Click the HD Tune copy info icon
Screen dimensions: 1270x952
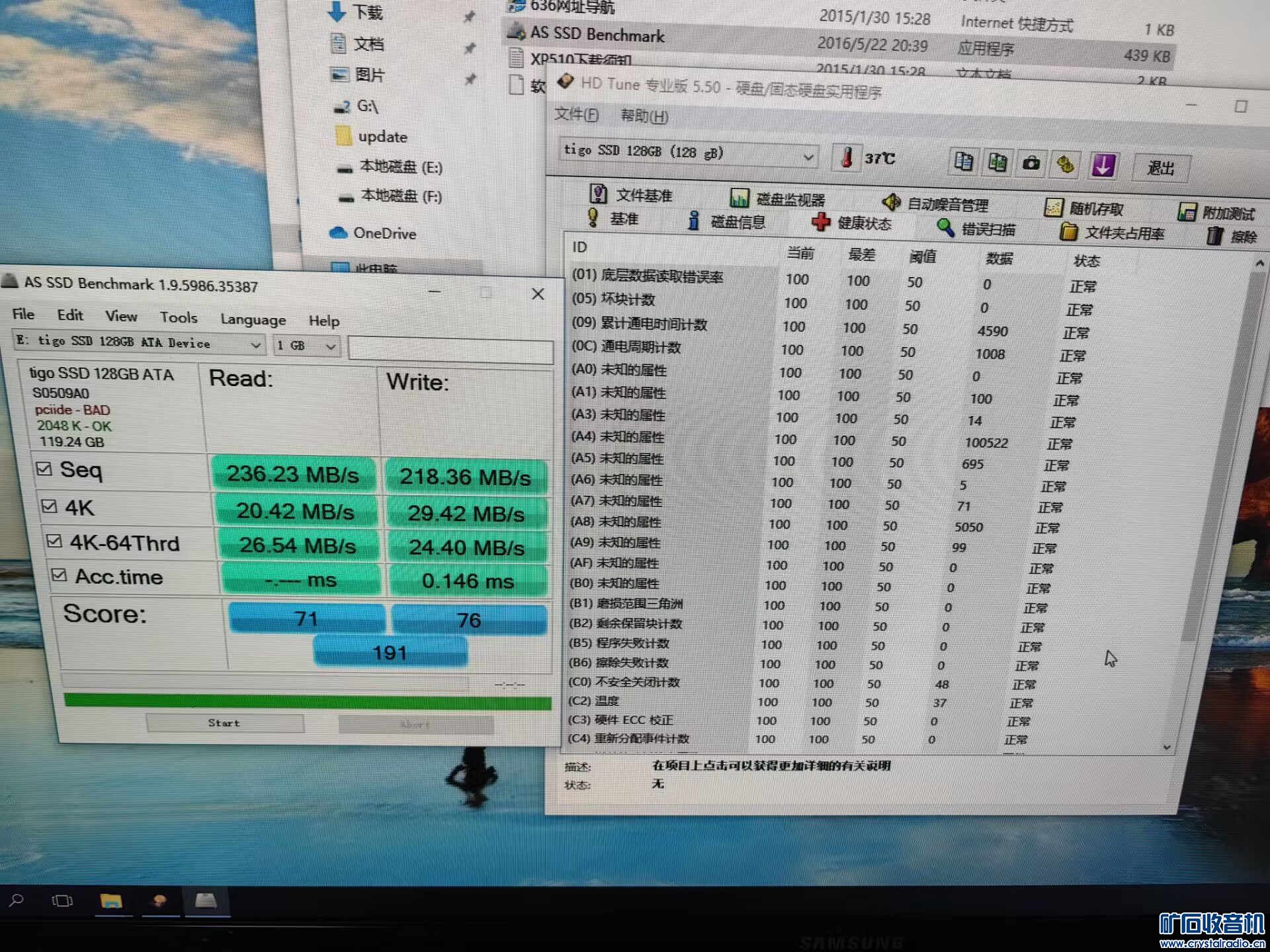coord(963,161)
